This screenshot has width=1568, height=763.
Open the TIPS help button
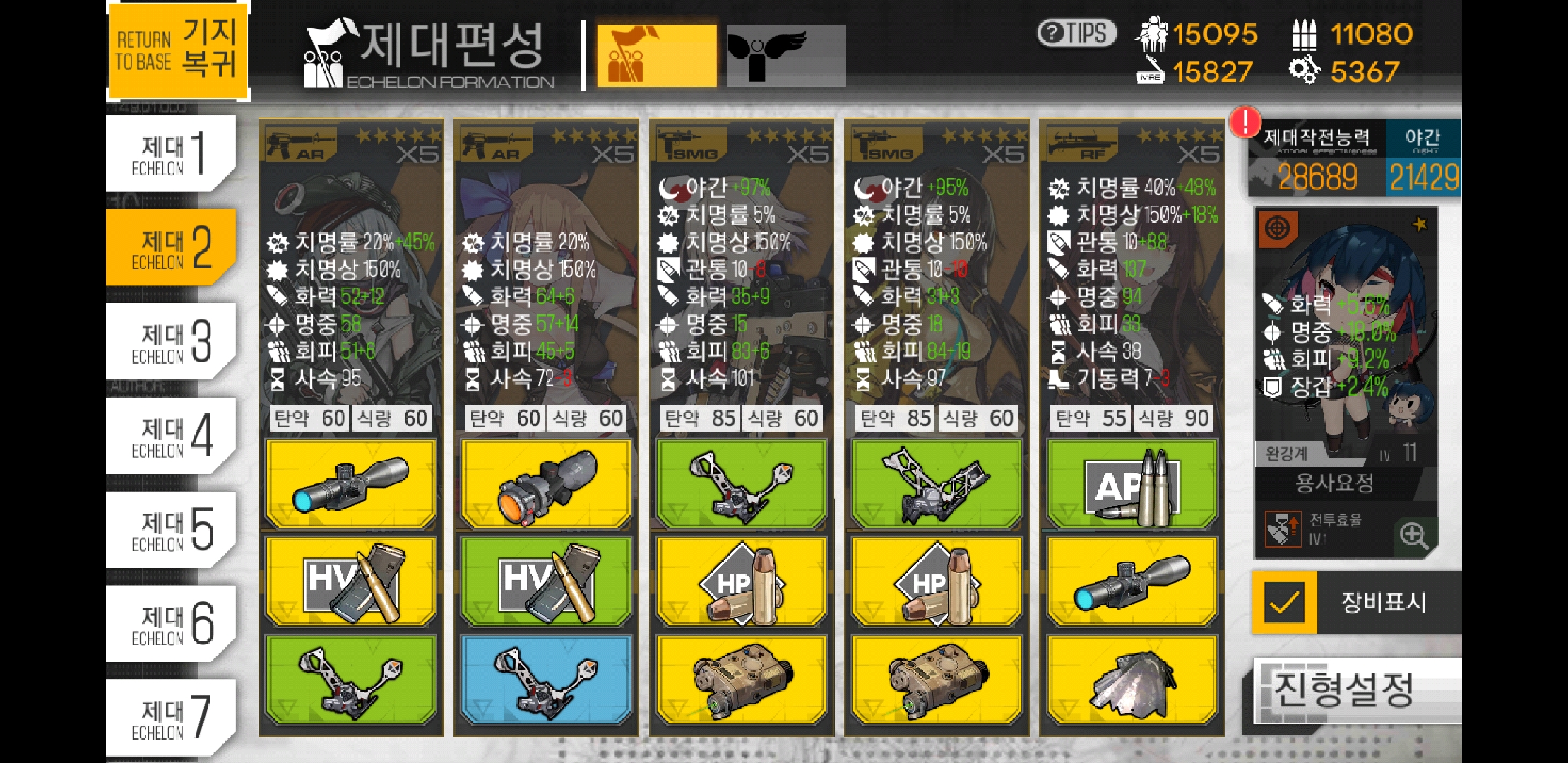click(1076, 33)
